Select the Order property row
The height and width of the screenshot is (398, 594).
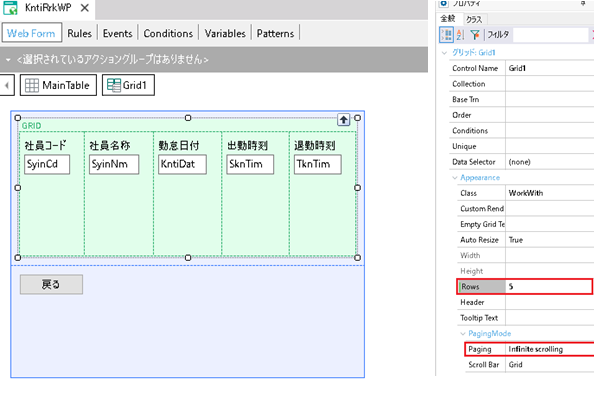522,115
